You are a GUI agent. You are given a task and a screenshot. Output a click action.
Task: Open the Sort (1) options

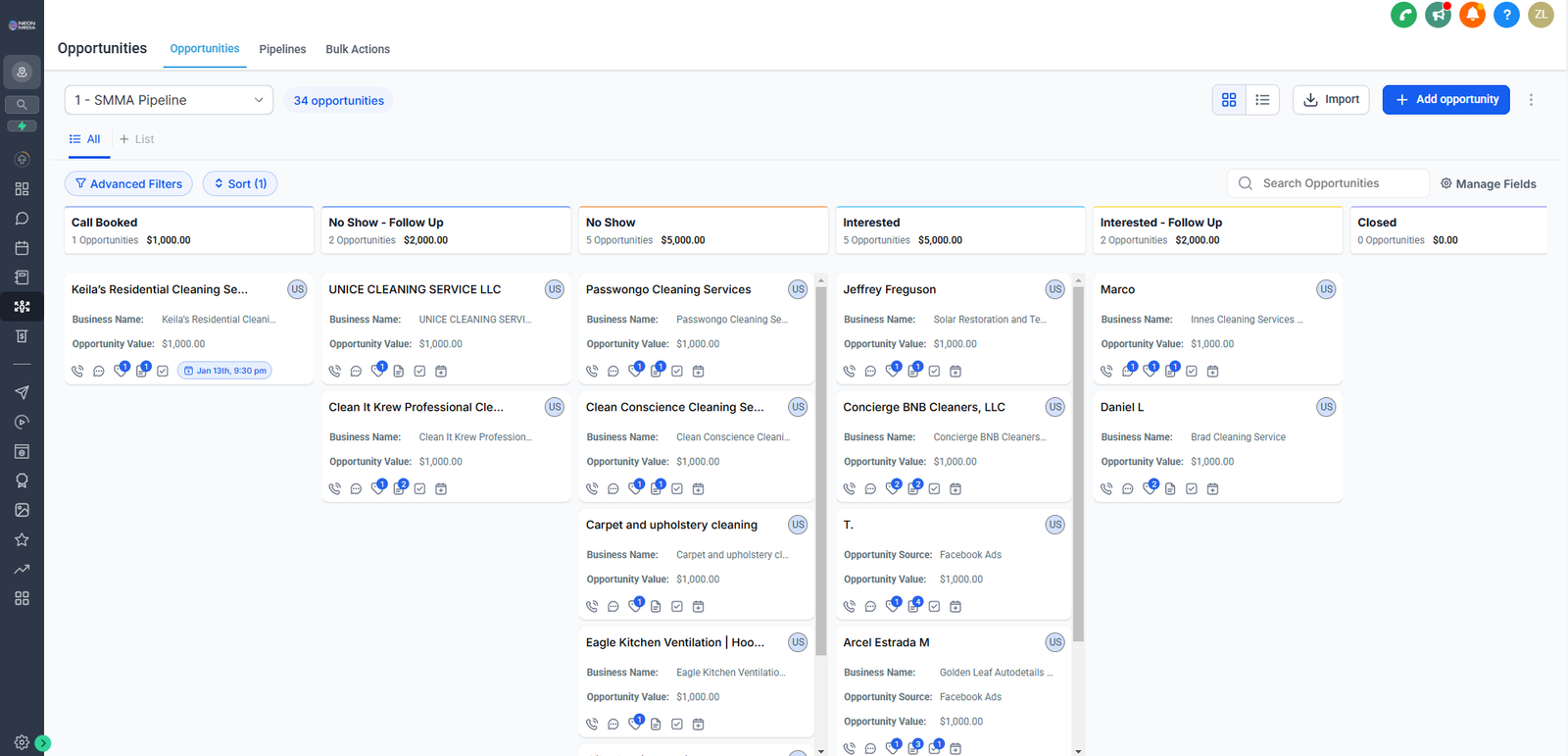[240, 183]
